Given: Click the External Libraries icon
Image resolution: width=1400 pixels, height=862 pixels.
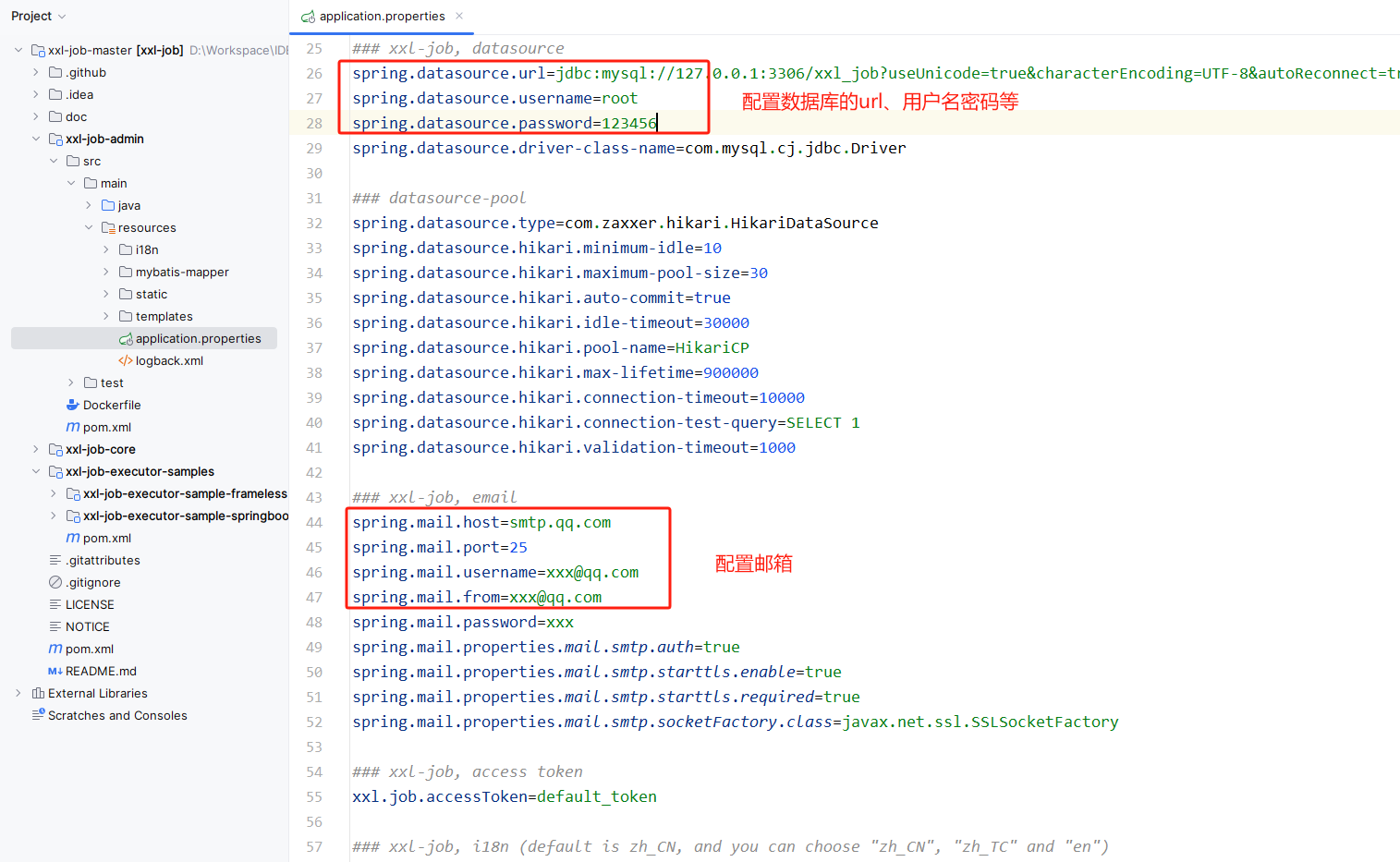Looking at the screenshot, I should point(38,693).
